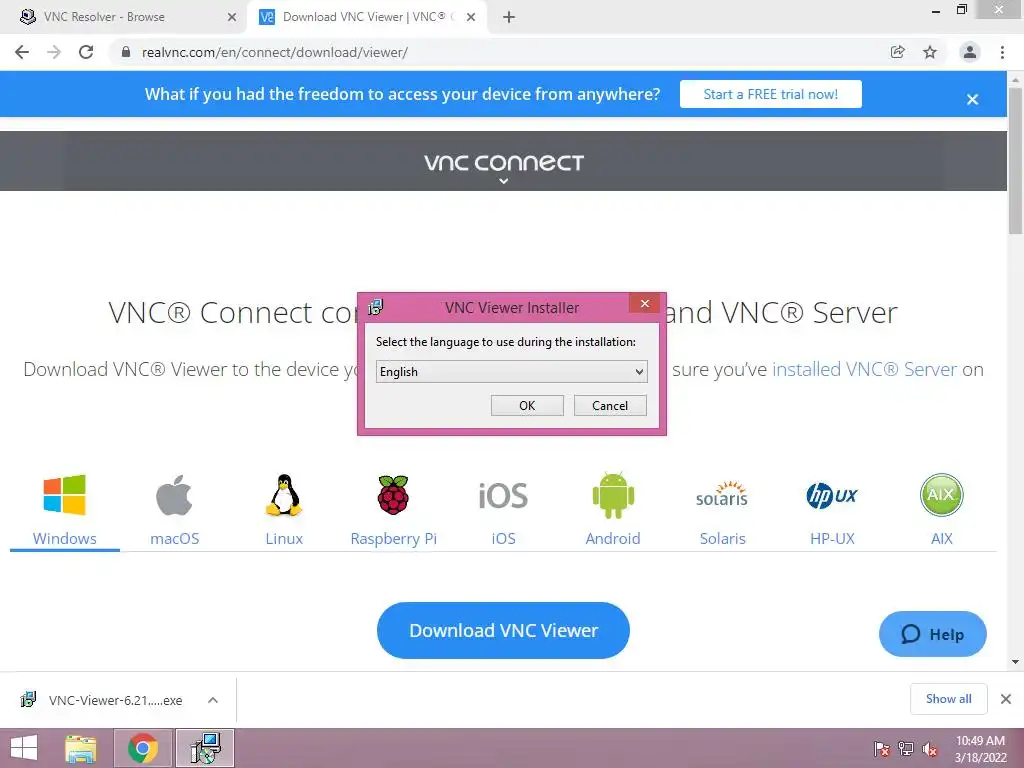Click the AIX platform label
This screenshot has height=768, width=1024.
(x=941, y=538)
